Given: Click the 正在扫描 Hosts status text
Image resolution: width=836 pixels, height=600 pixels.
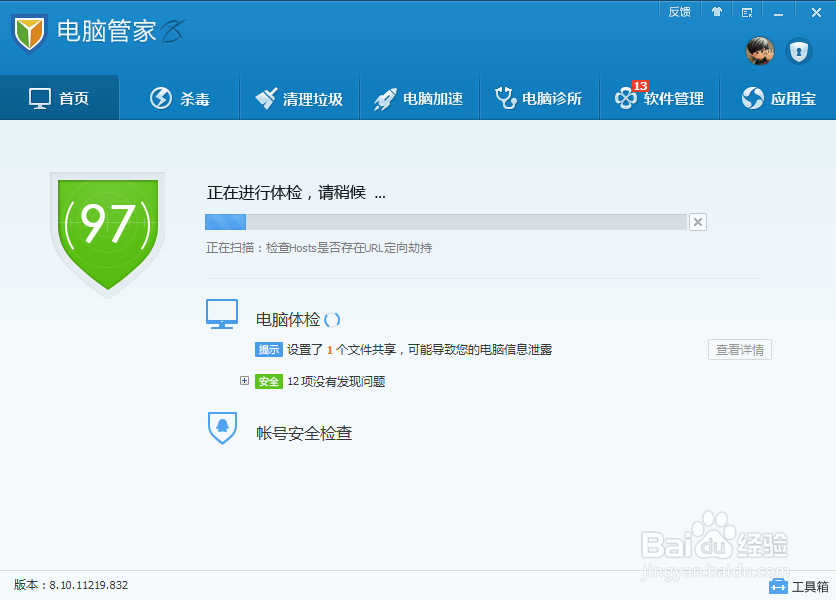Looking at the screenshot, I should point(319,248).
